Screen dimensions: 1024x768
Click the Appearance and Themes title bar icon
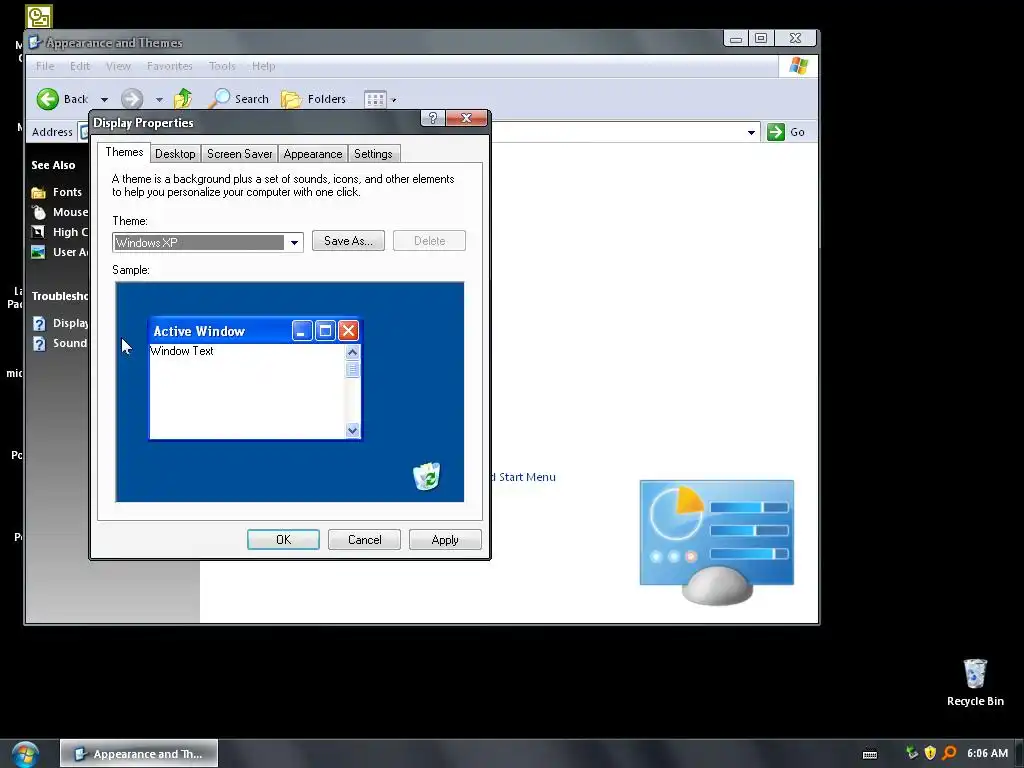(x=35, y=42)
